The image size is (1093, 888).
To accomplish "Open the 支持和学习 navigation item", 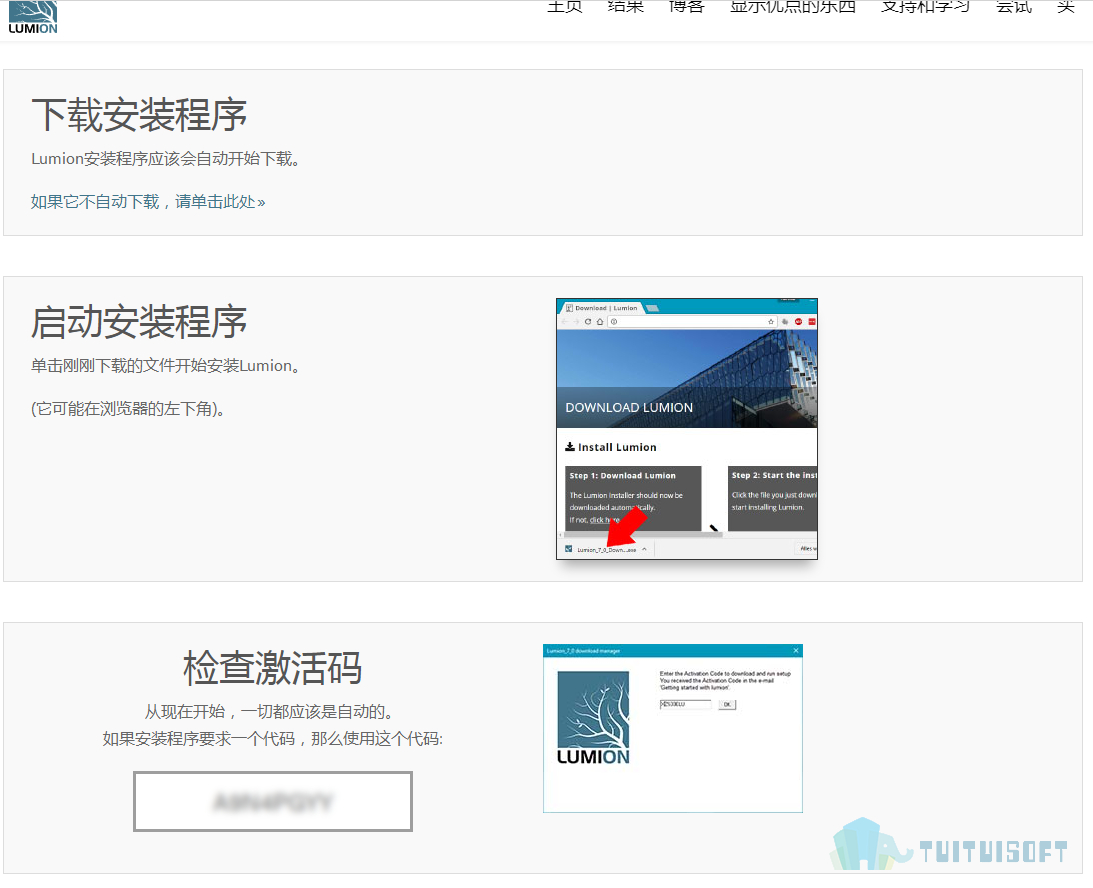I will 925,7.
